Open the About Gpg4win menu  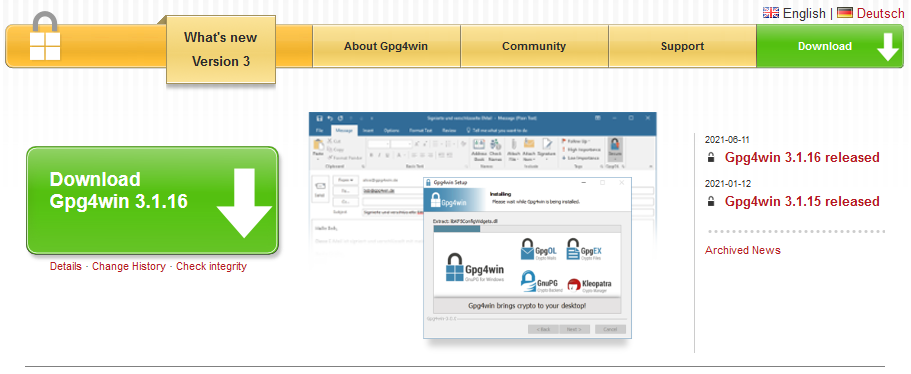386,46
